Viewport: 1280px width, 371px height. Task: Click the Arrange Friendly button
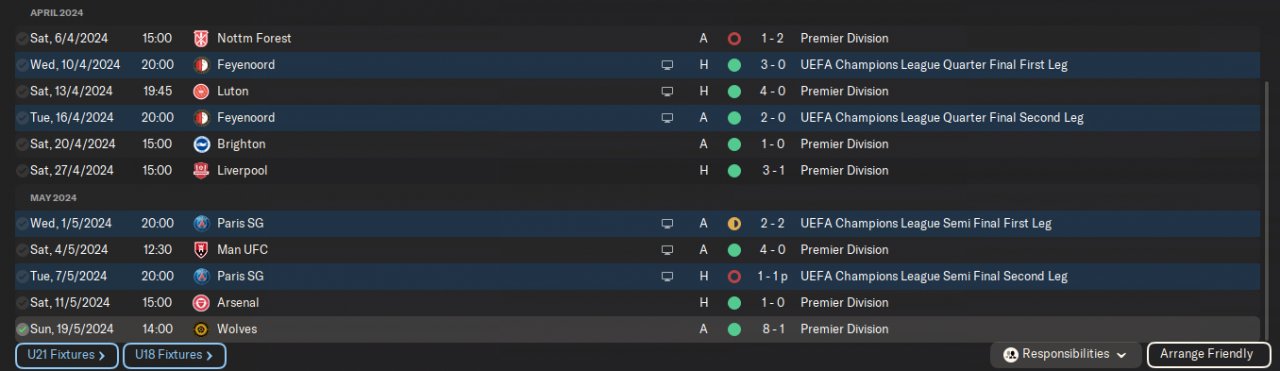pos(1206,354)
